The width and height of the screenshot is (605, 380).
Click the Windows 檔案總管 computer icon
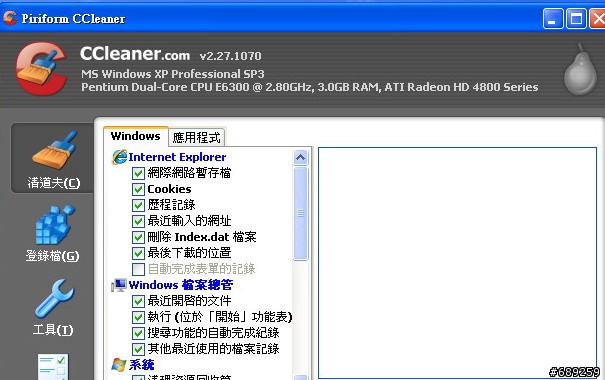[119, 285]
